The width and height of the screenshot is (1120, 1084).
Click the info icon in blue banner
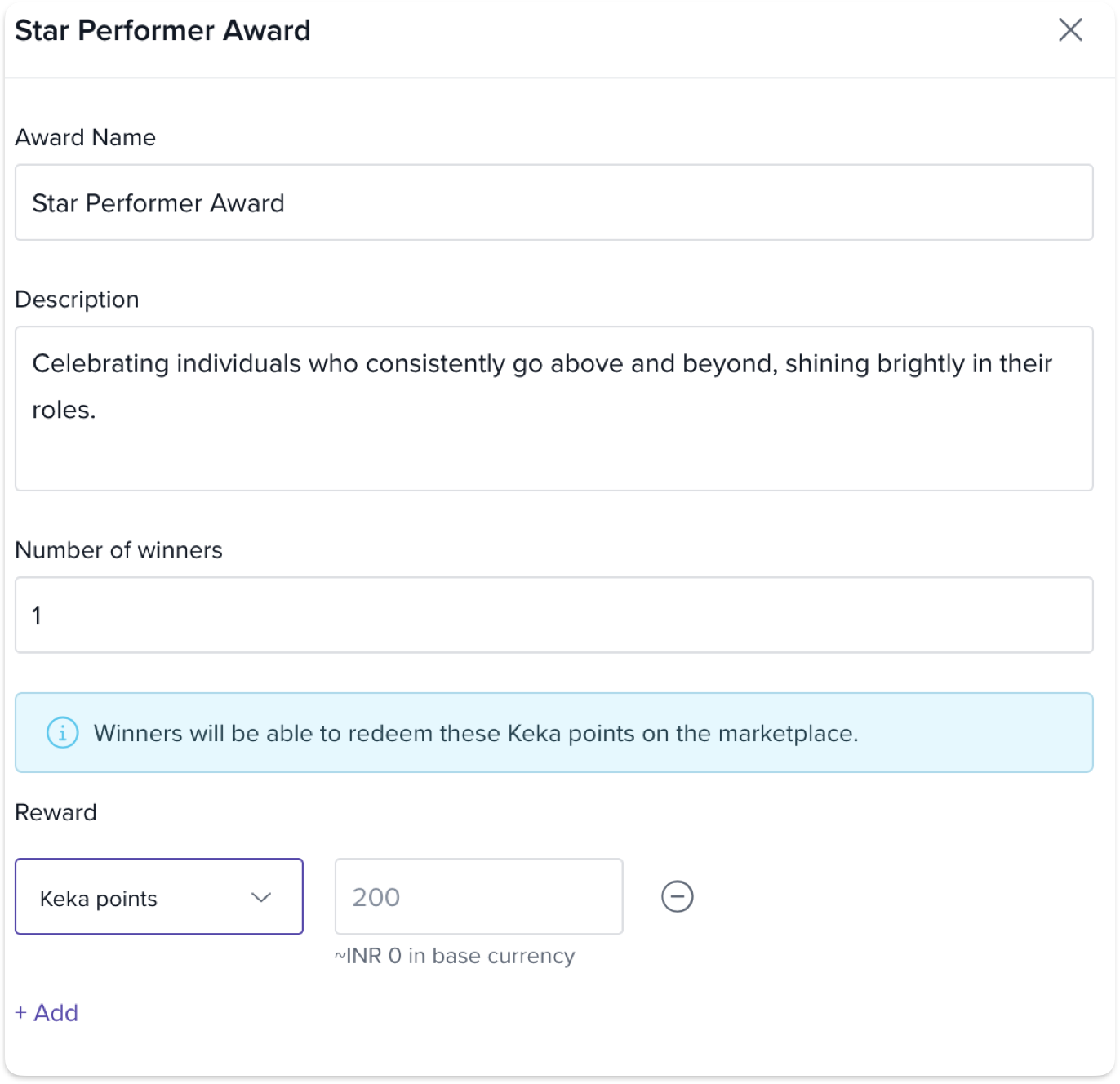[x=63, y=732]
